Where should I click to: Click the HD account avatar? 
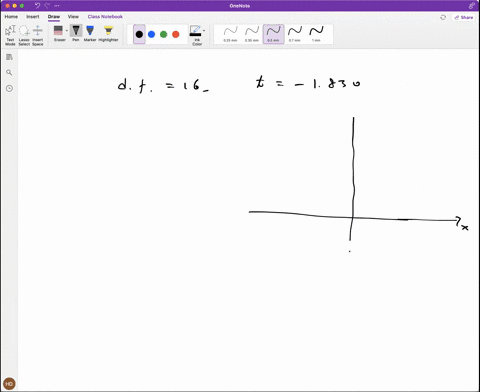[9, 384]
